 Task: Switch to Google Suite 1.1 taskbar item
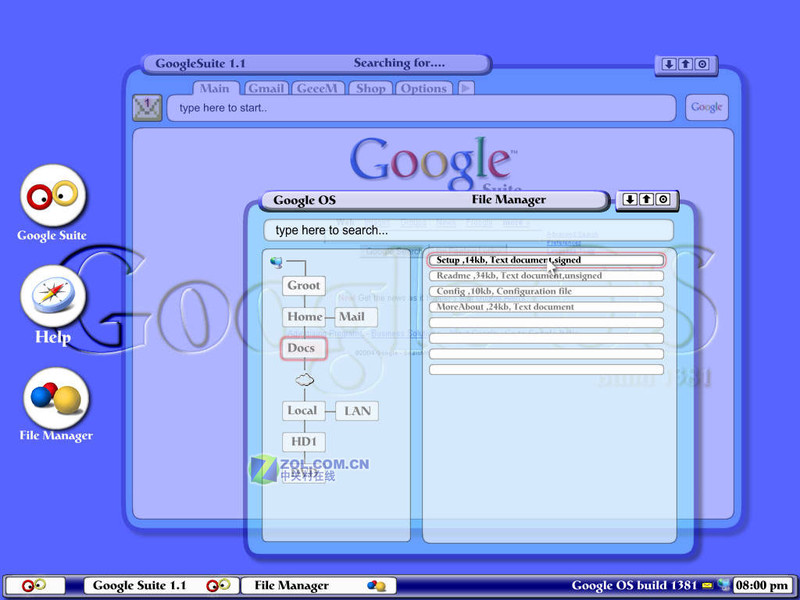pyautogui.click(x=161, y=585)
